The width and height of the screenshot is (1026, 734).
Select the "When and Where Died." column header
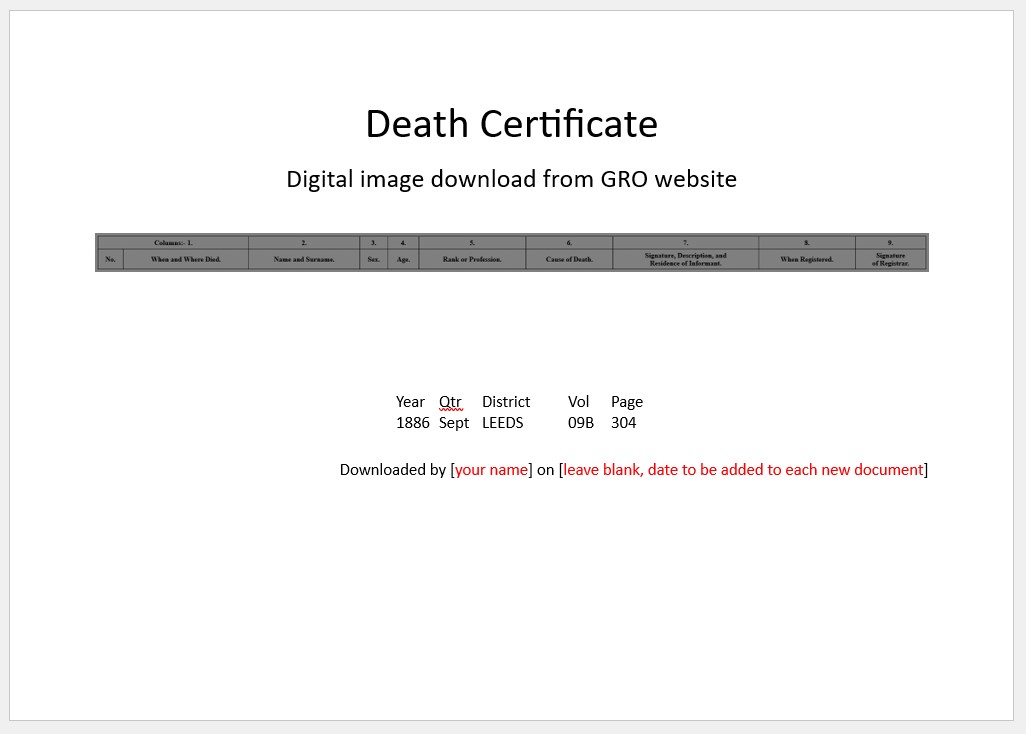[185, 260]
